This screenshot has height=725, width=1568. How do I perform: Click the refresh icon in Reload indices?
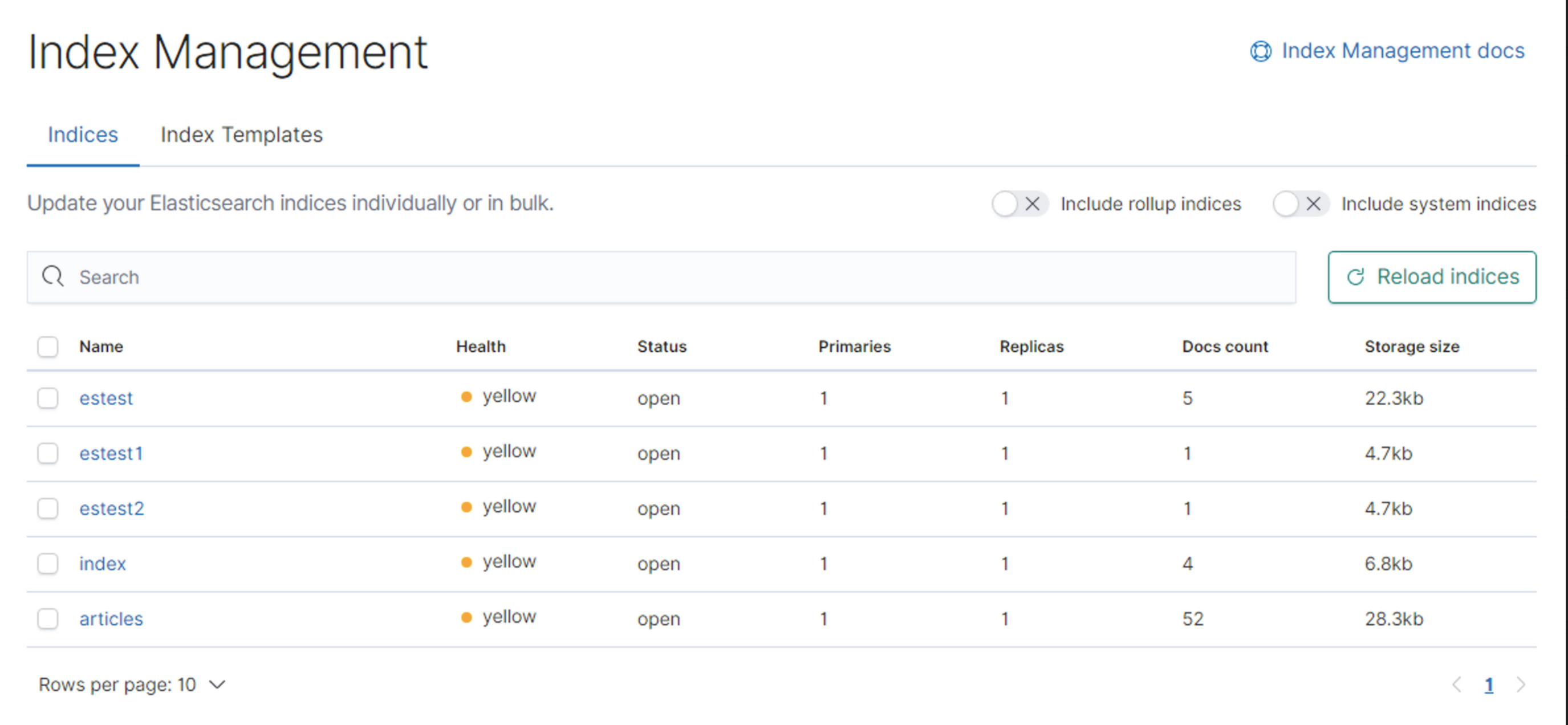point(1355,278)
